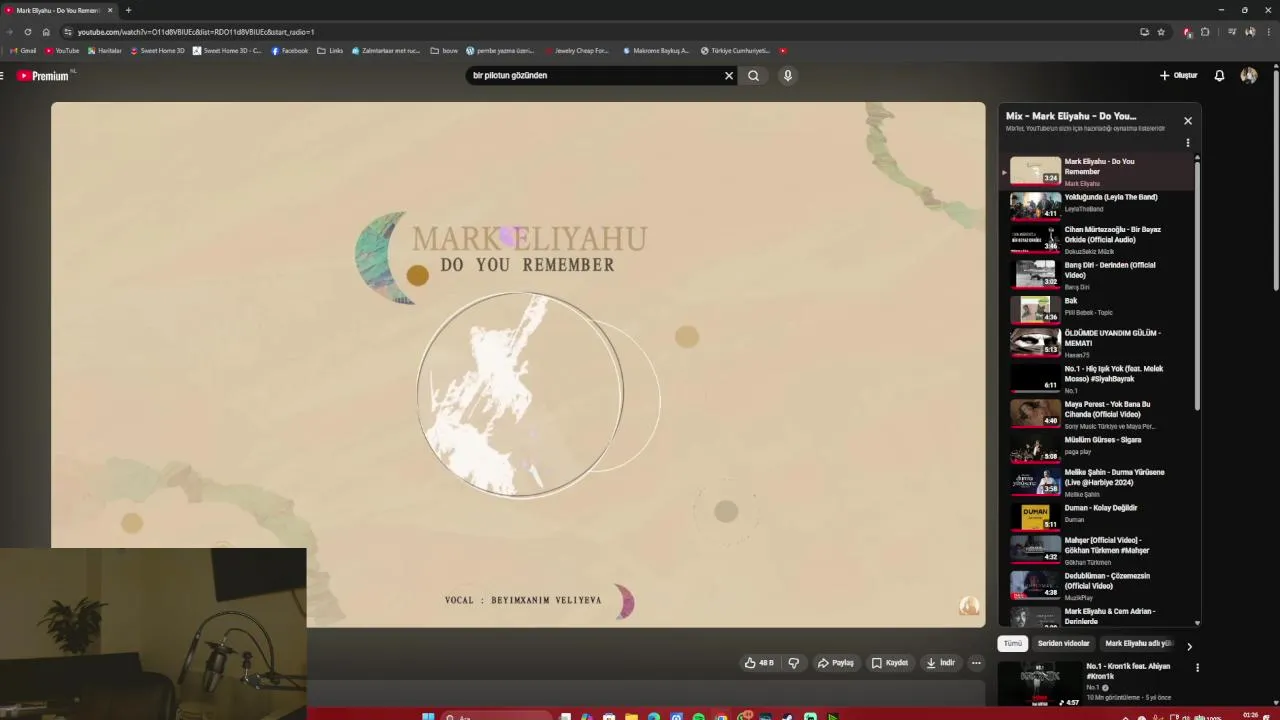Image resolution: width=1280 pixels, height=720 pixels.
Task: Click Oluştur create button
Action: (1178, 75)
